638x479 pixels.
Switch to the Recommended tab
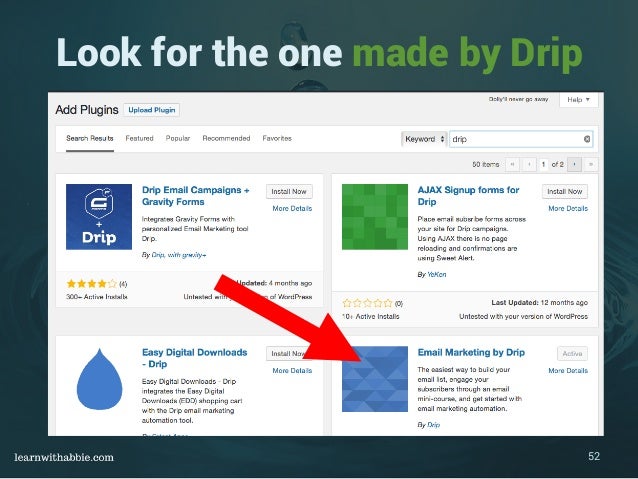coord(226,138)
